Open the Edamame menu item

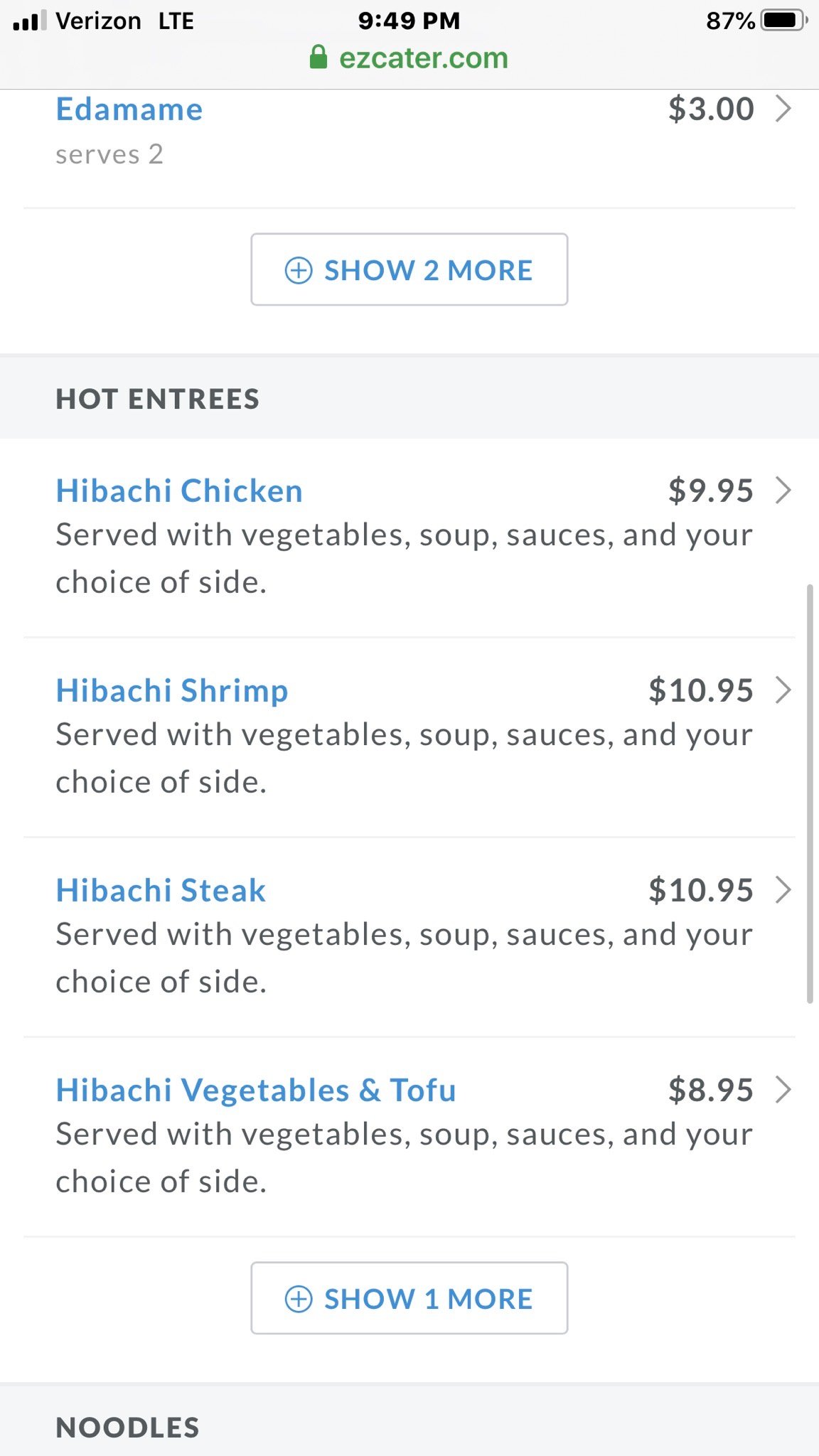tap(129, 110)
